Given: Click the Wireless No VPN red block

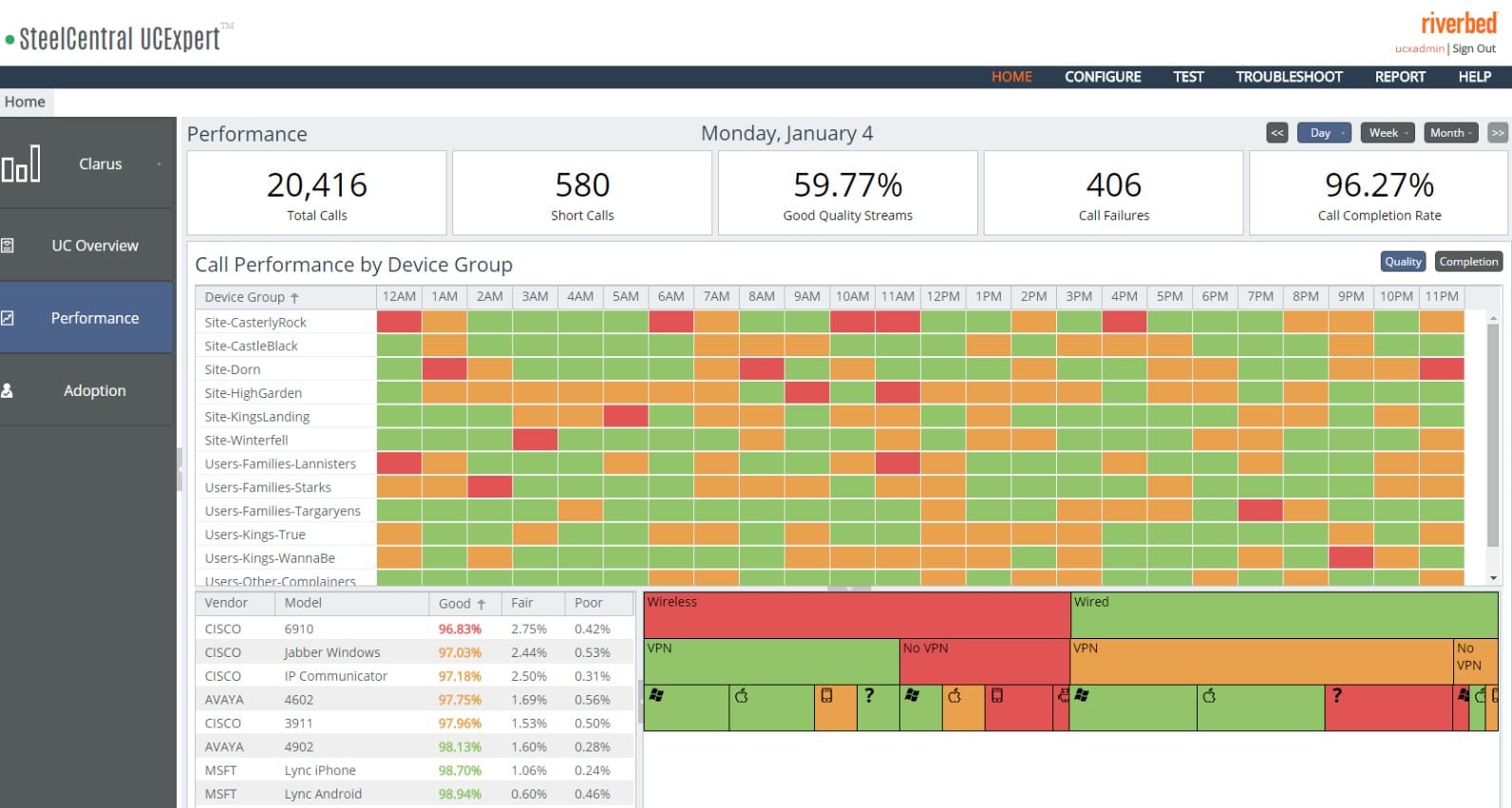Looking at the screenshot, I should (985, 661).
